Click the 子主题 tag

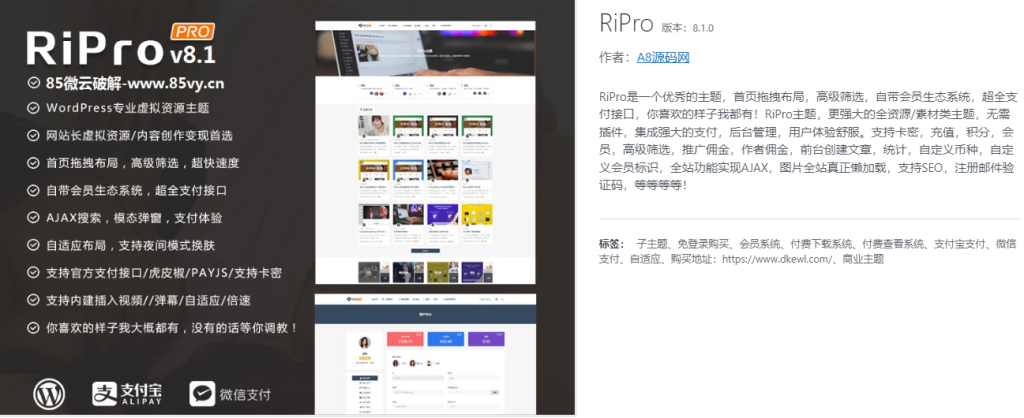(x=652, y=244)
